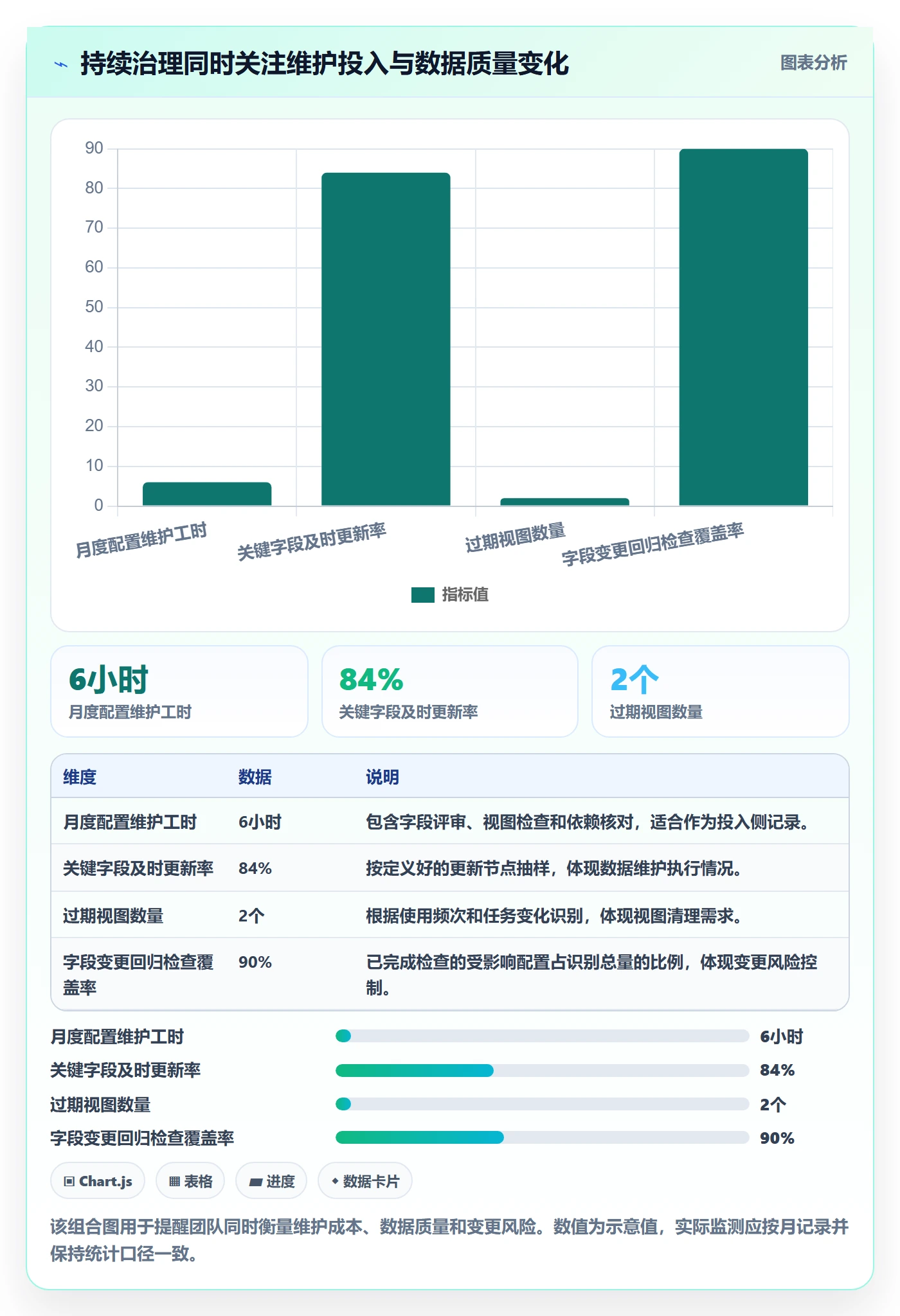Click the chart title 持续治理同时关注维护投入与数据质量变化
The height and width of the screenshot is (1316, 900).
(x=325, y=64)
